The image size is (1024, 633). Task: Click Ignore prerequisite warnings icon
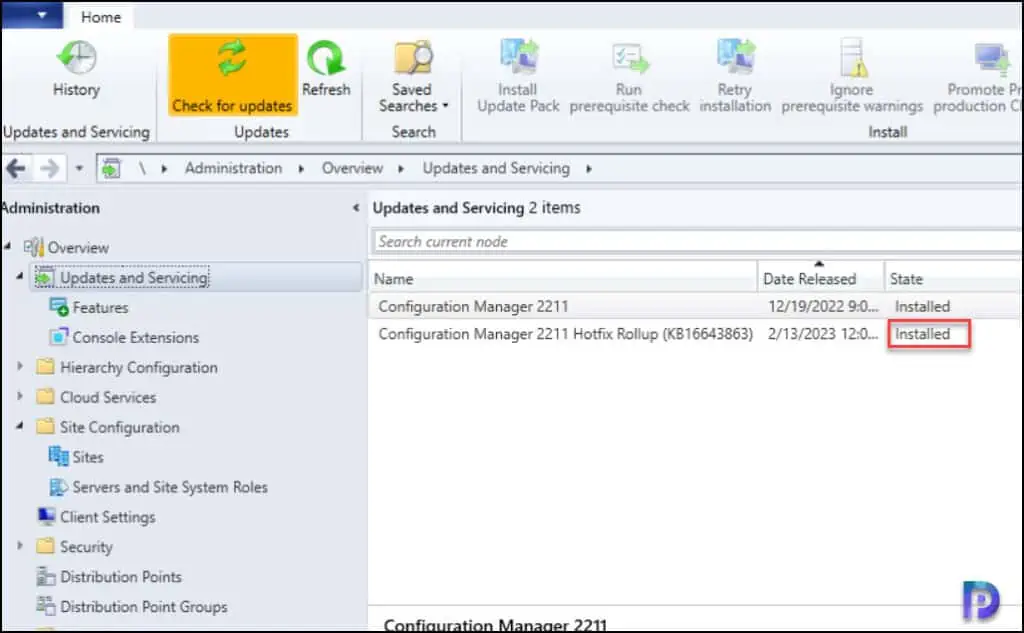pyautogui.click(x=853, y=57)
